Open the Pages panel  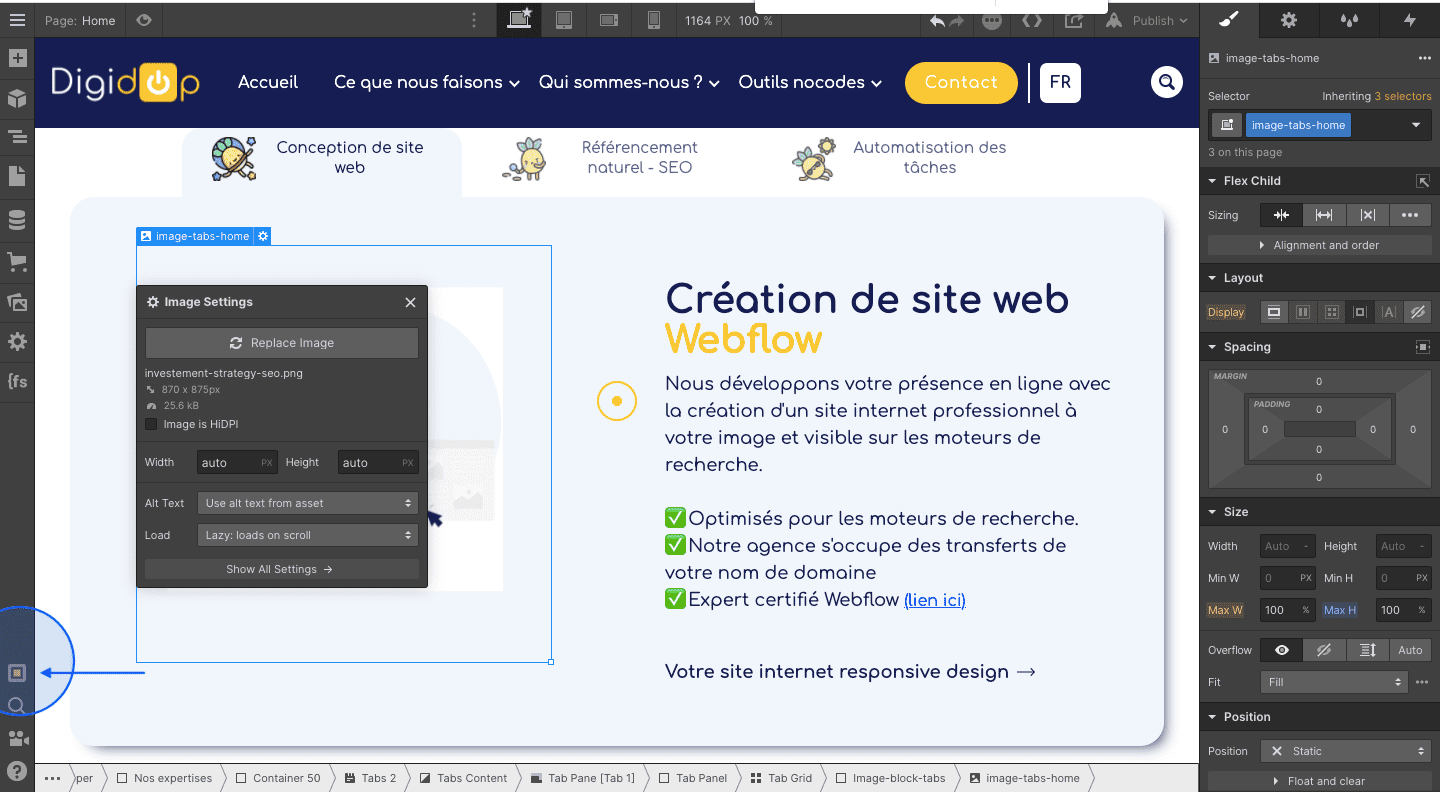point(17,177)
